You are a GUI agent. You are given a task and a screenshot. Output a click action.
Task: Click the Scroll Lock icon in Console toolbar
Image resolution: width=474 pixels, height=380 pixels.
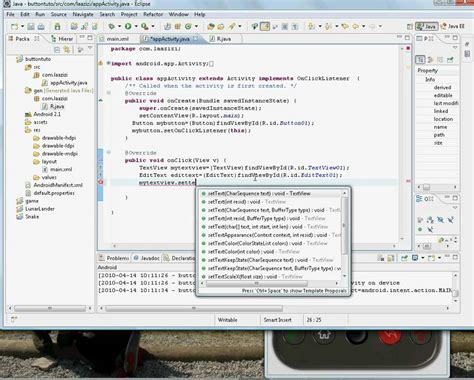(x=391, y=258)
